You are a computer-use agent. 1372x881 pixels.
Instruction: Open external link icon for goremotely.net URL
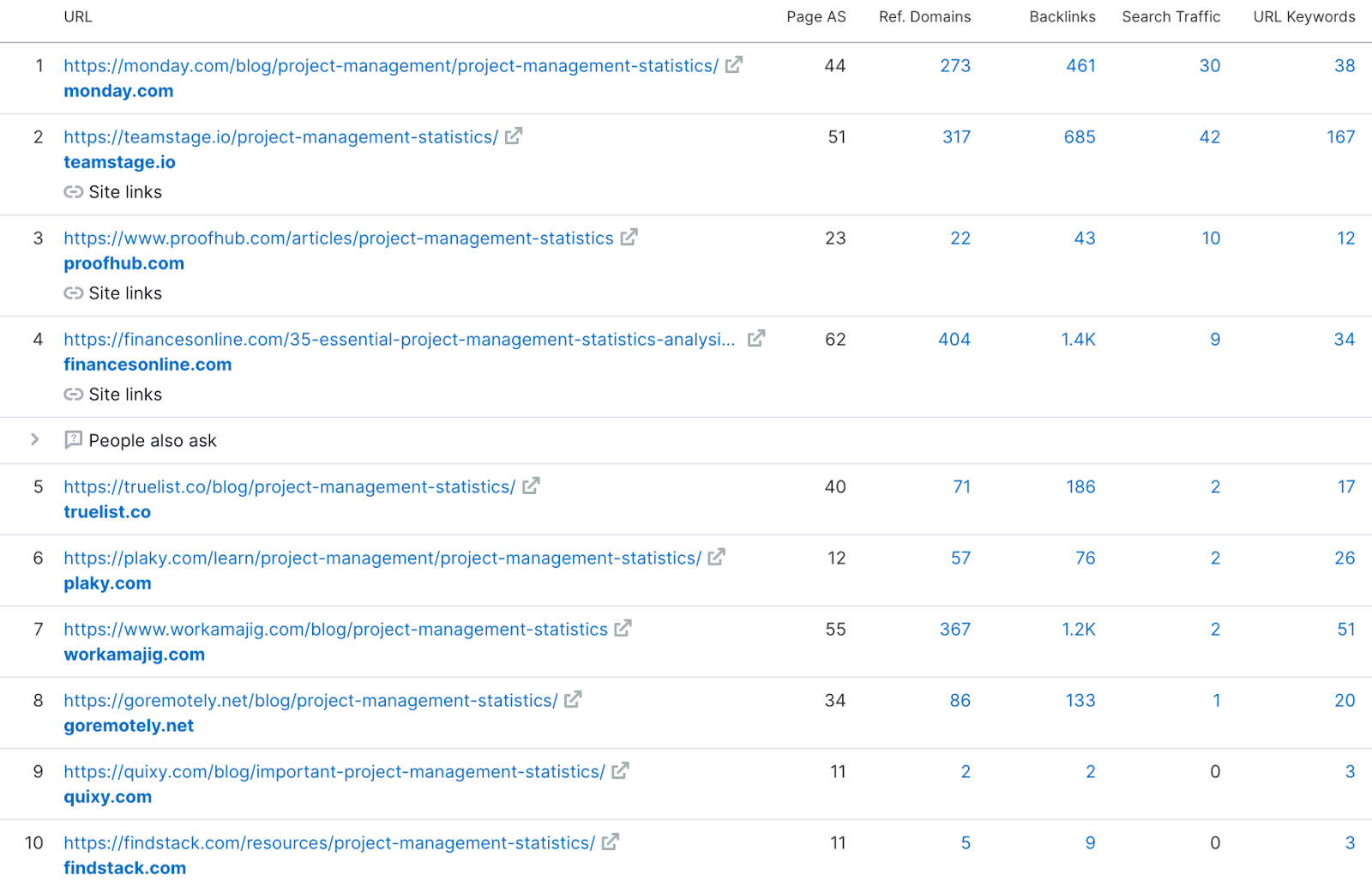tap(573, 700)
